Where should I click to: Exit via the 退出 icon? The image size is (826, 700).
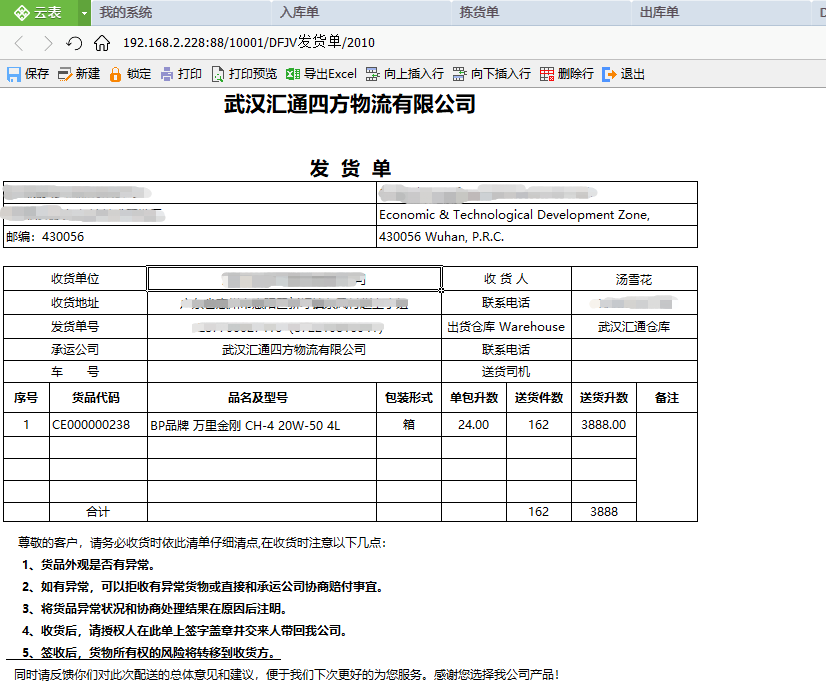(x=609, y=74)
